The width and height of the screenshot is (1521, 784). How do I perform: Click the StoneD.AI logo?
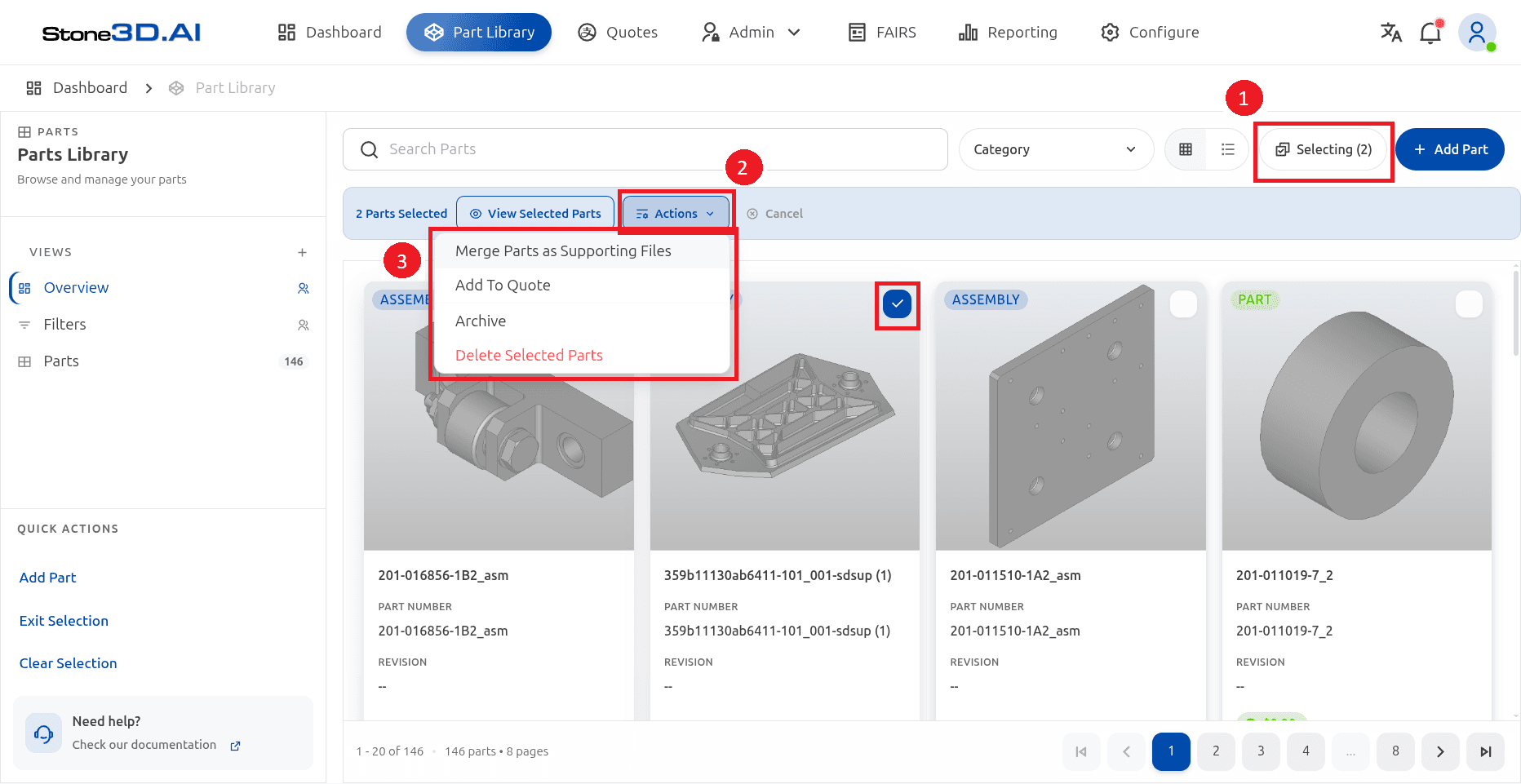pyautogui.click(x=122, y=33)
